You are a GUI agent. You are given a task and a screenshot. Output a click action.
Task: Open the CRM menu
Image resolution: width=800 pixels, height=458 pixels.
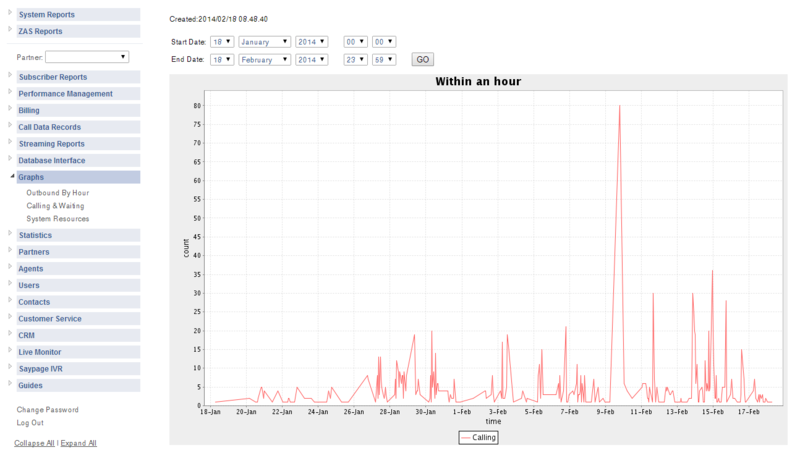[78, 336]
